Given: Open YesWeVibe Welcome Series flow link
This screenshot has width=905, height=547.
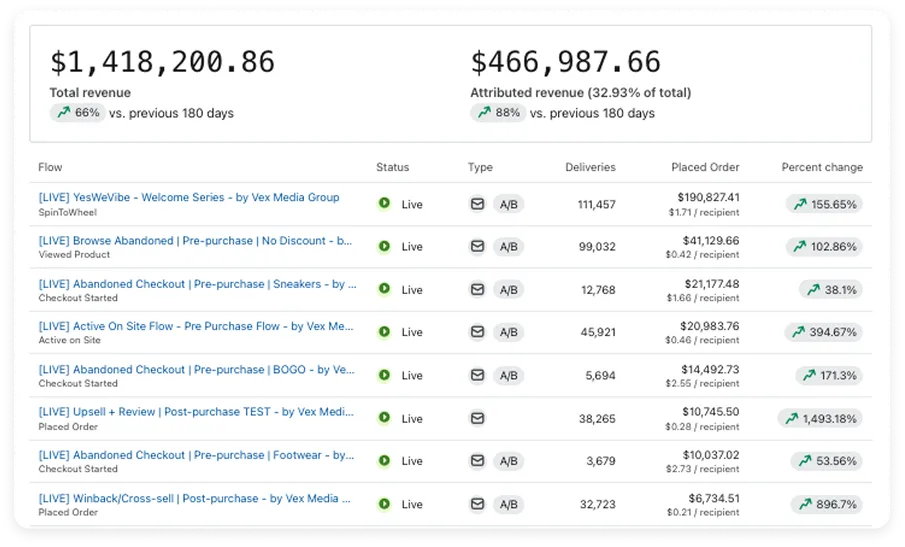Looking at the screenshot, I should (189, 198).
